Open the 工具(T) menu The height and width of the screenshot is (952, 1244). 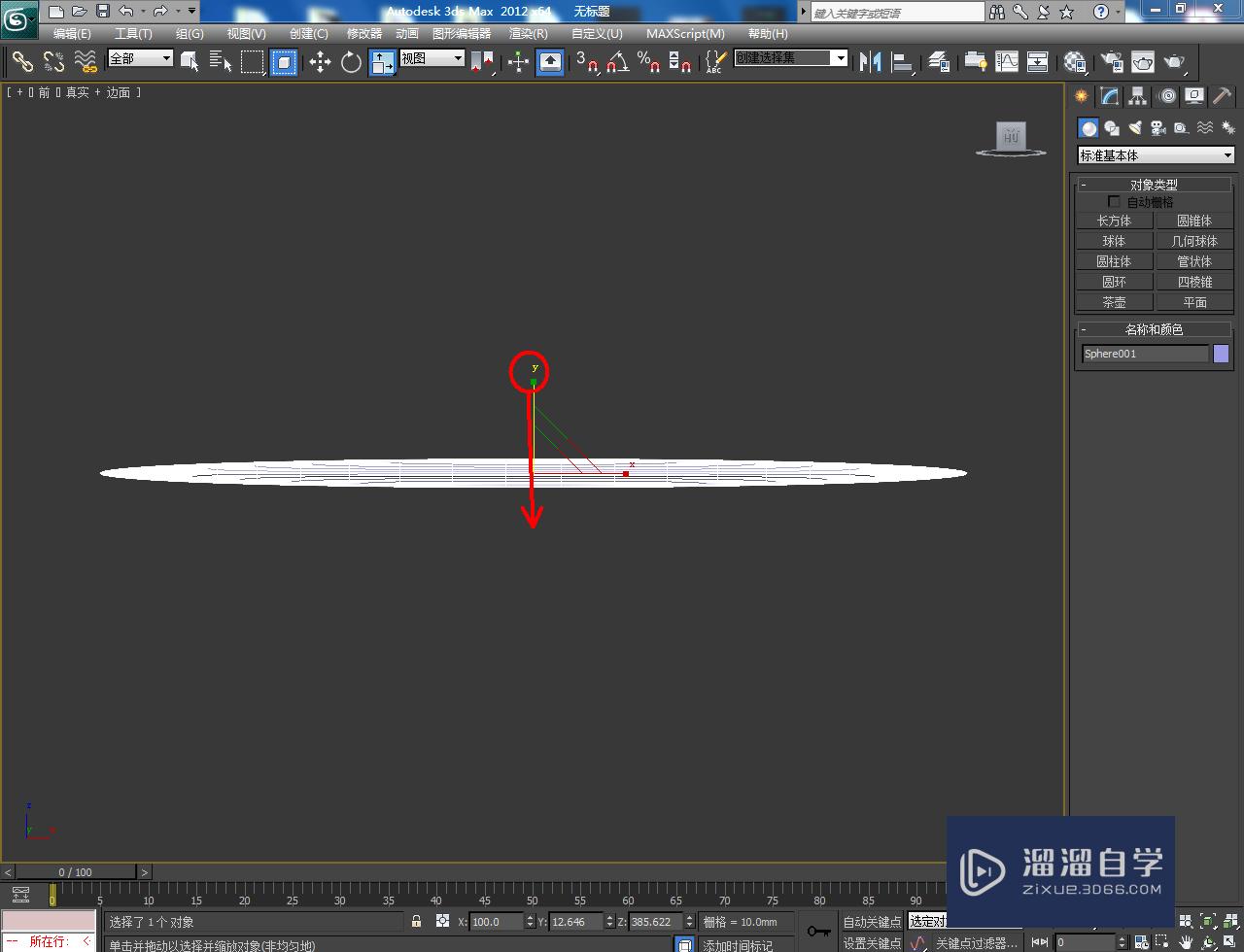click(x=133, y=34)
